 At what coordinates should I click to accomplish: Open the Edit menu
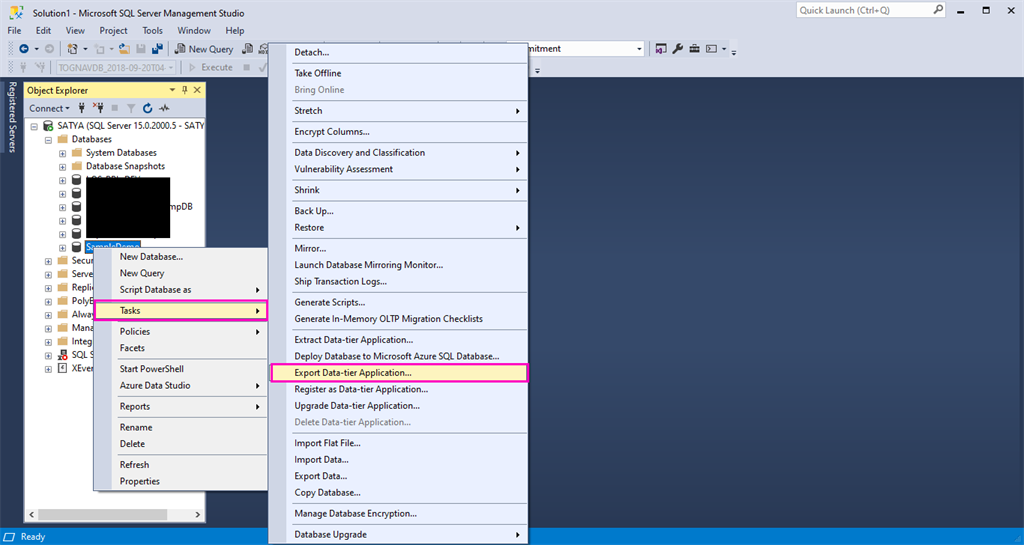[43, 30]
